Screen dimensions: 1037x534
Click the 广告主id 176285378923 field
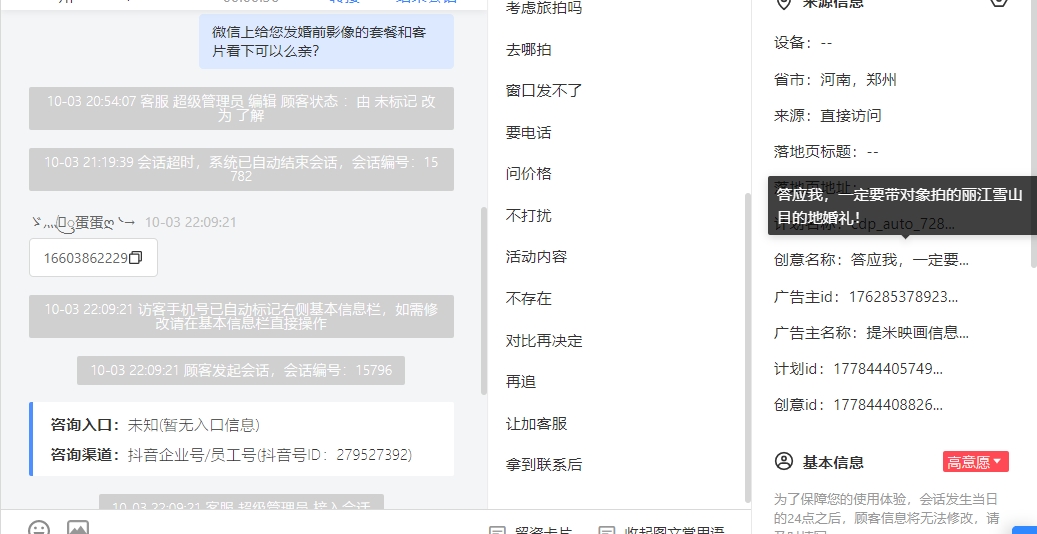pos(866,296)
